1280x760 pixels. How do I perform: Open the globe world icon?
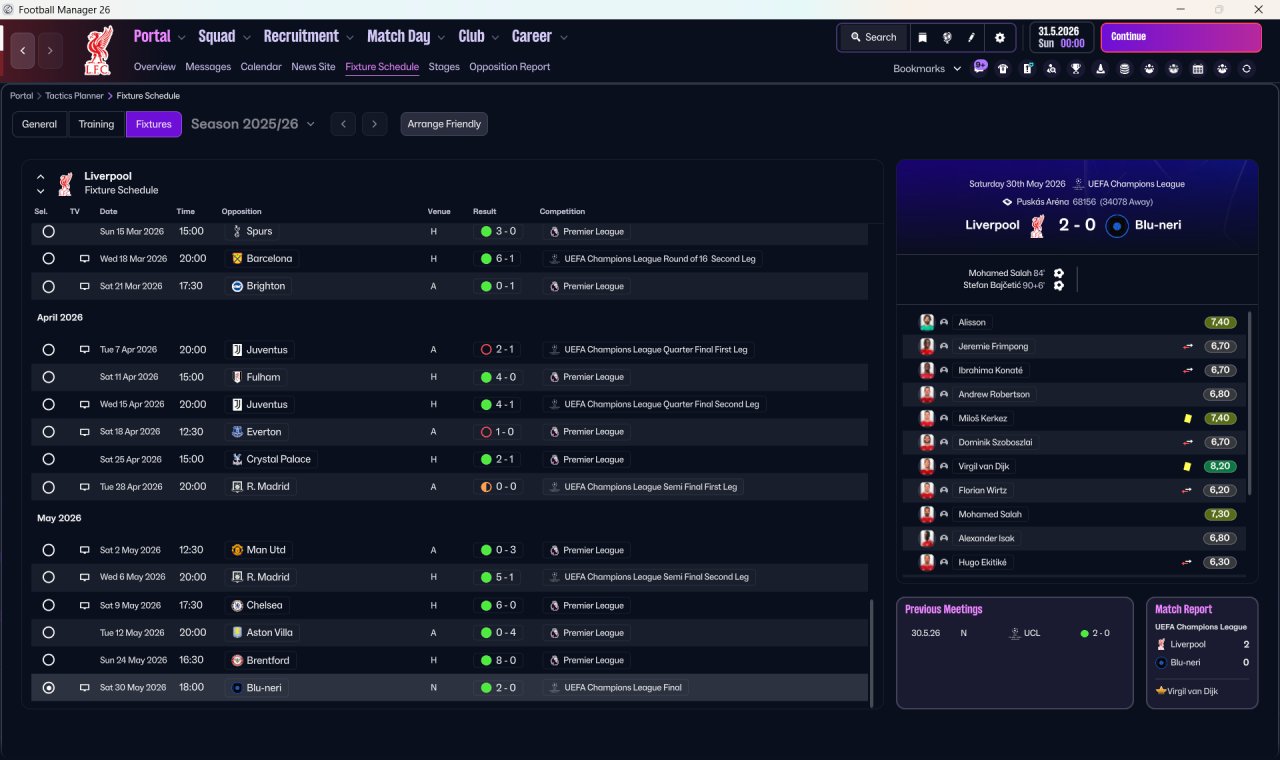[x=947, y=37]
